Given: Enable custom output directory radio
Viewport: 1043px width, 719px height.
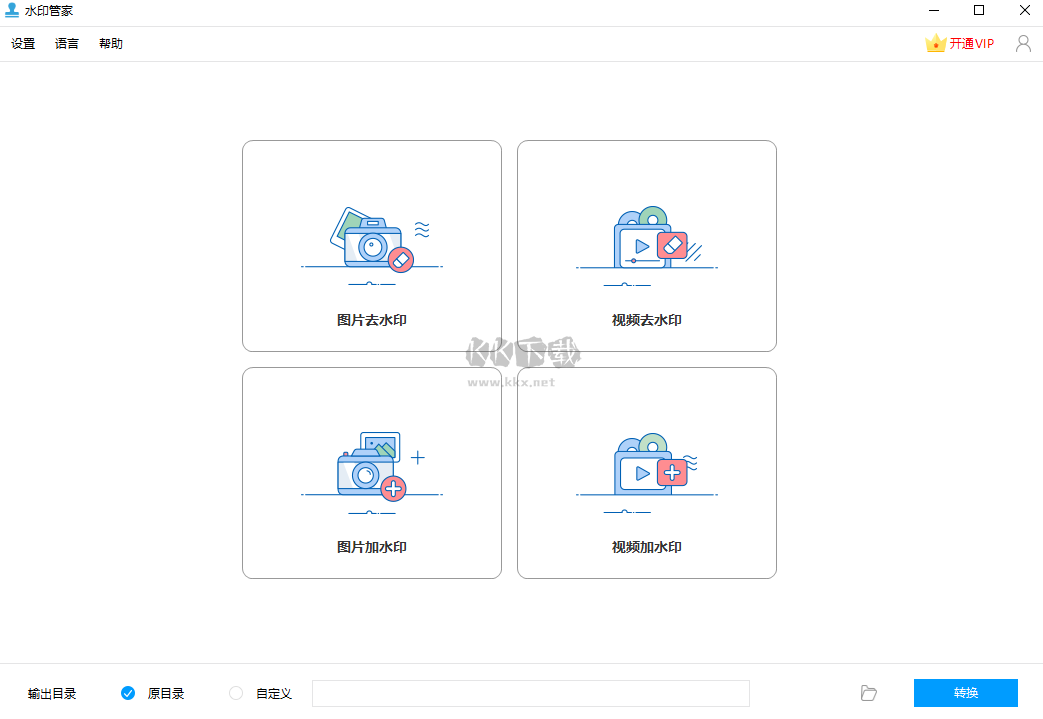Looking at the screenshot, I should [236, 692].
